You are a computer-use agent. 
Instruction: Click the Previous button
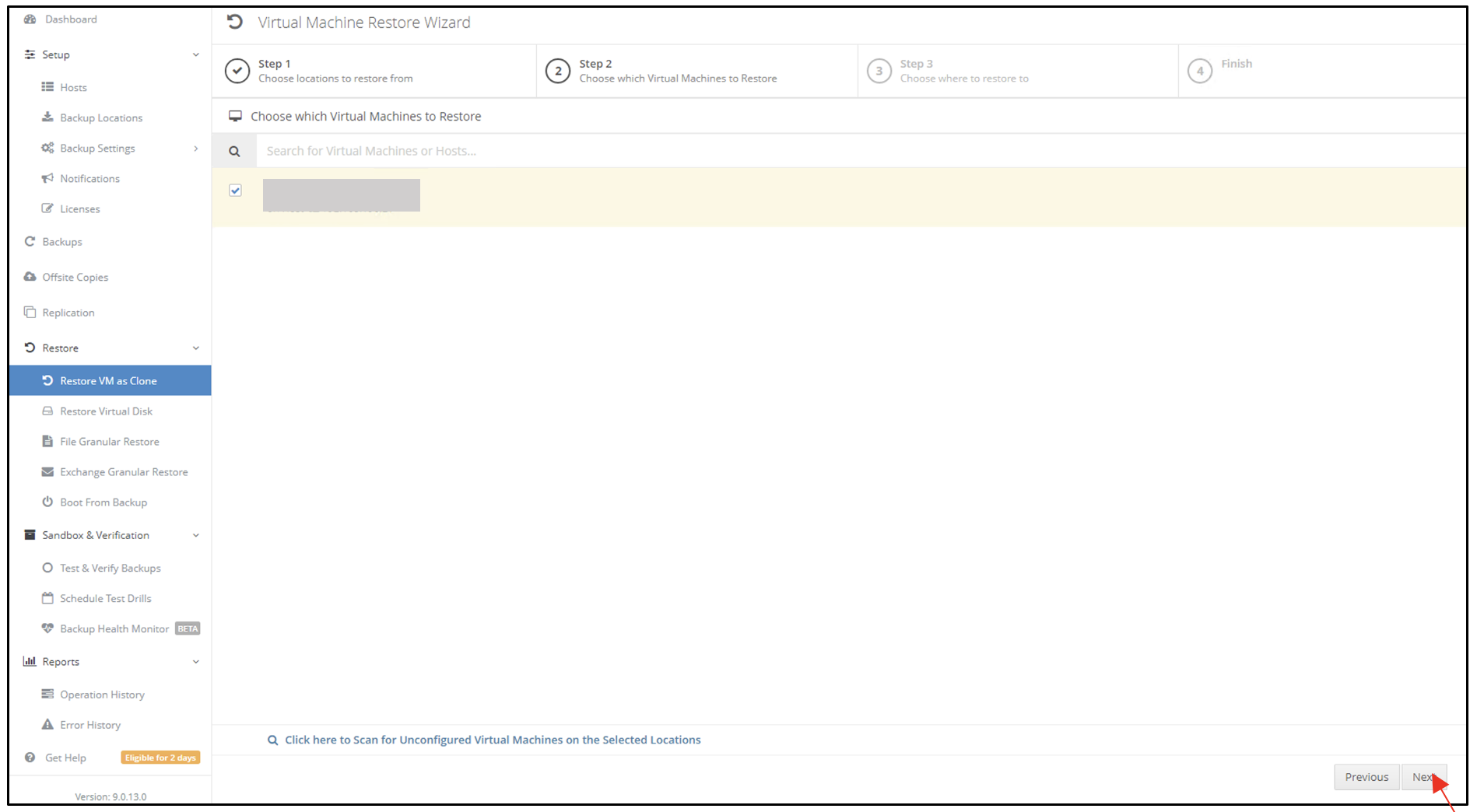(1366, 777)
